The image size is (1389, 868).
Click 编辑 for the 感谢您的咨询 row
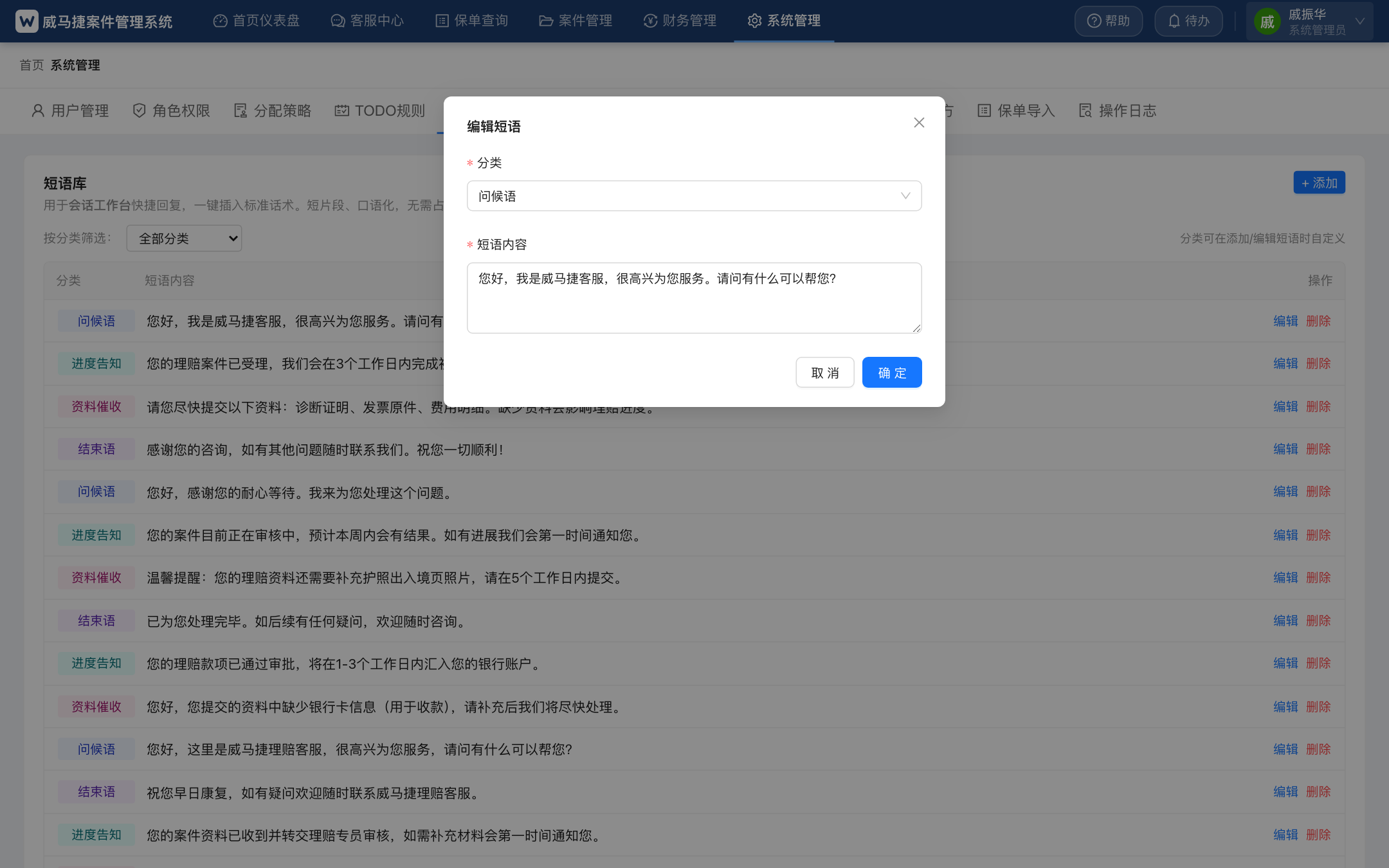(x=1286, y=449)
